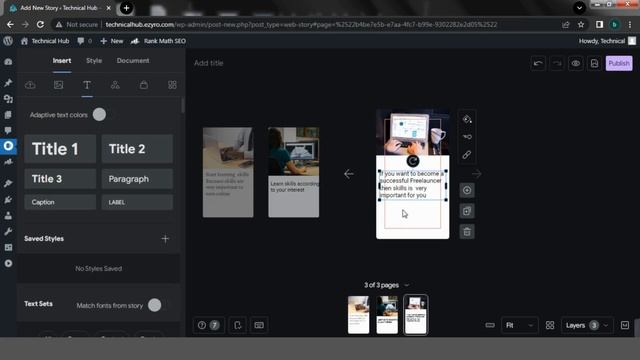Select the Text tab icon
Viewport: 640px width, 360px height.
tap(87, 85)
